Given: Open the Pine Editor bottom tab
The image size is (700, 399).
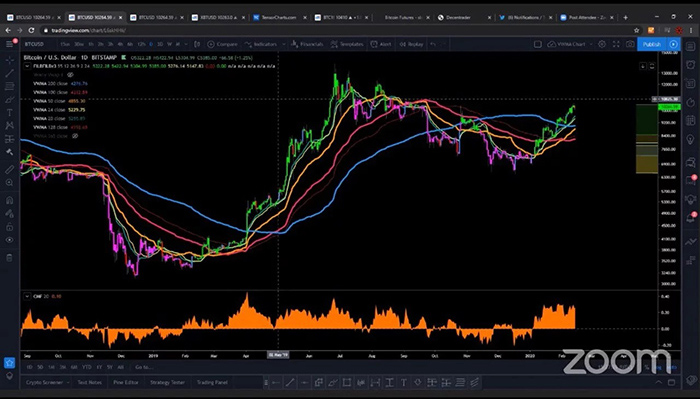Looking at the screenshot, I should click(x=125, y=382).
